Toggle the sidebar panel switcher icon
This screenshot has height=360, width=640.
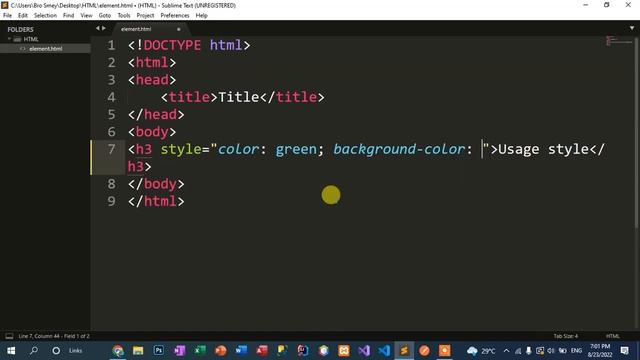coord(9,336)
